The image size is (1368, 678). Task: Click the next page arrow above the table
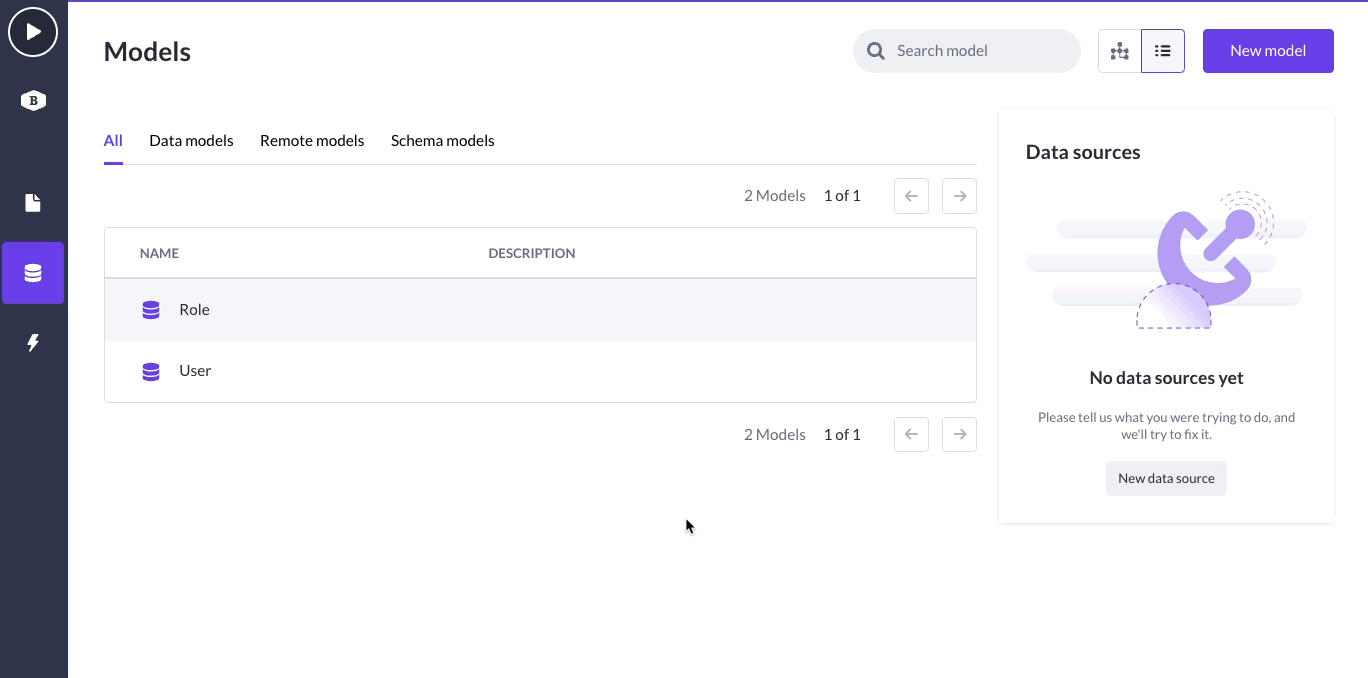[x=959, y=195]
